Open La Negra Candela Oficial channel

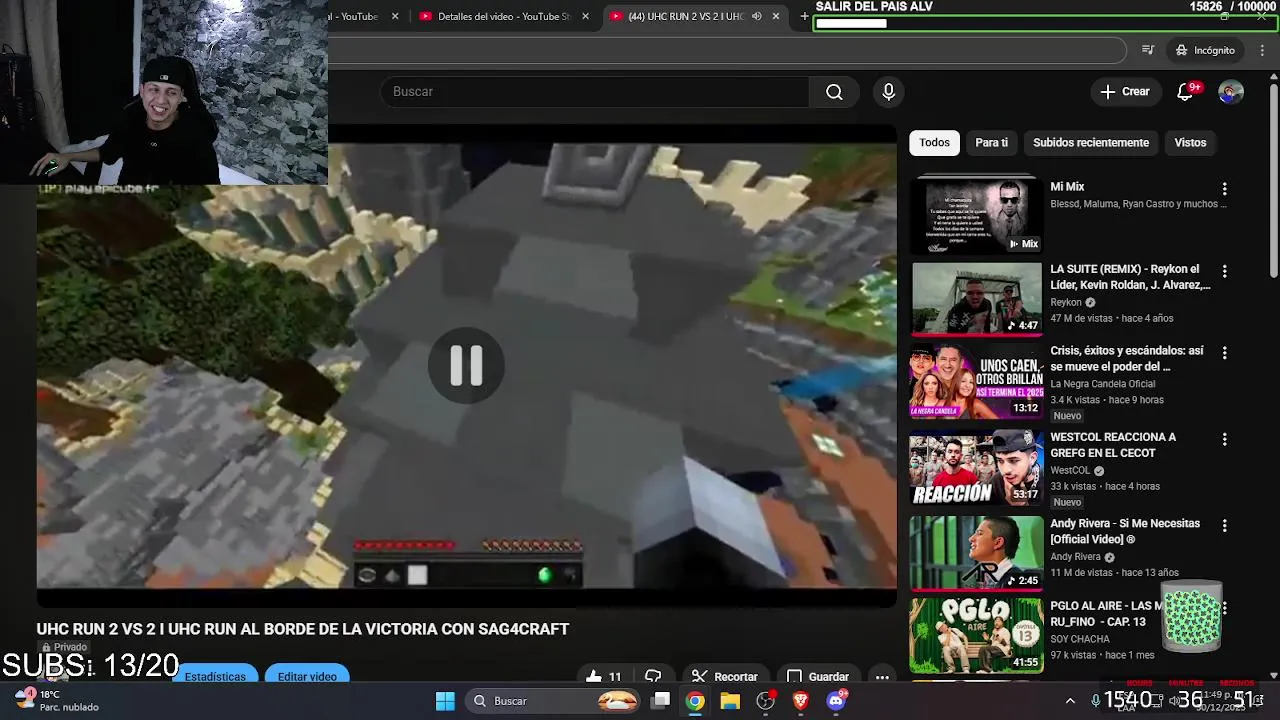coord(1102,384)
